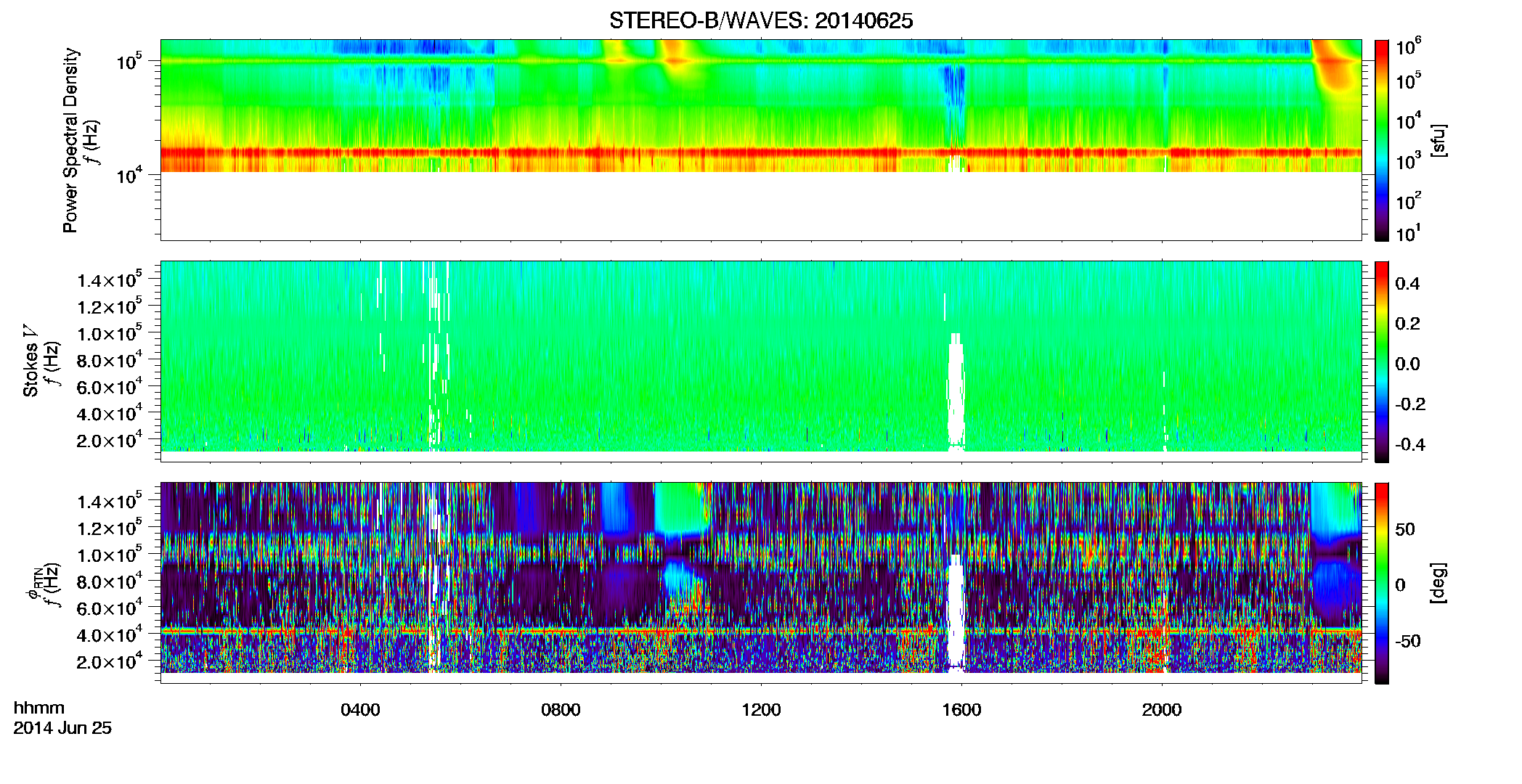Click the [sfu] unit label
The image size is (1522, 784).
click(x=1439, y=140)
